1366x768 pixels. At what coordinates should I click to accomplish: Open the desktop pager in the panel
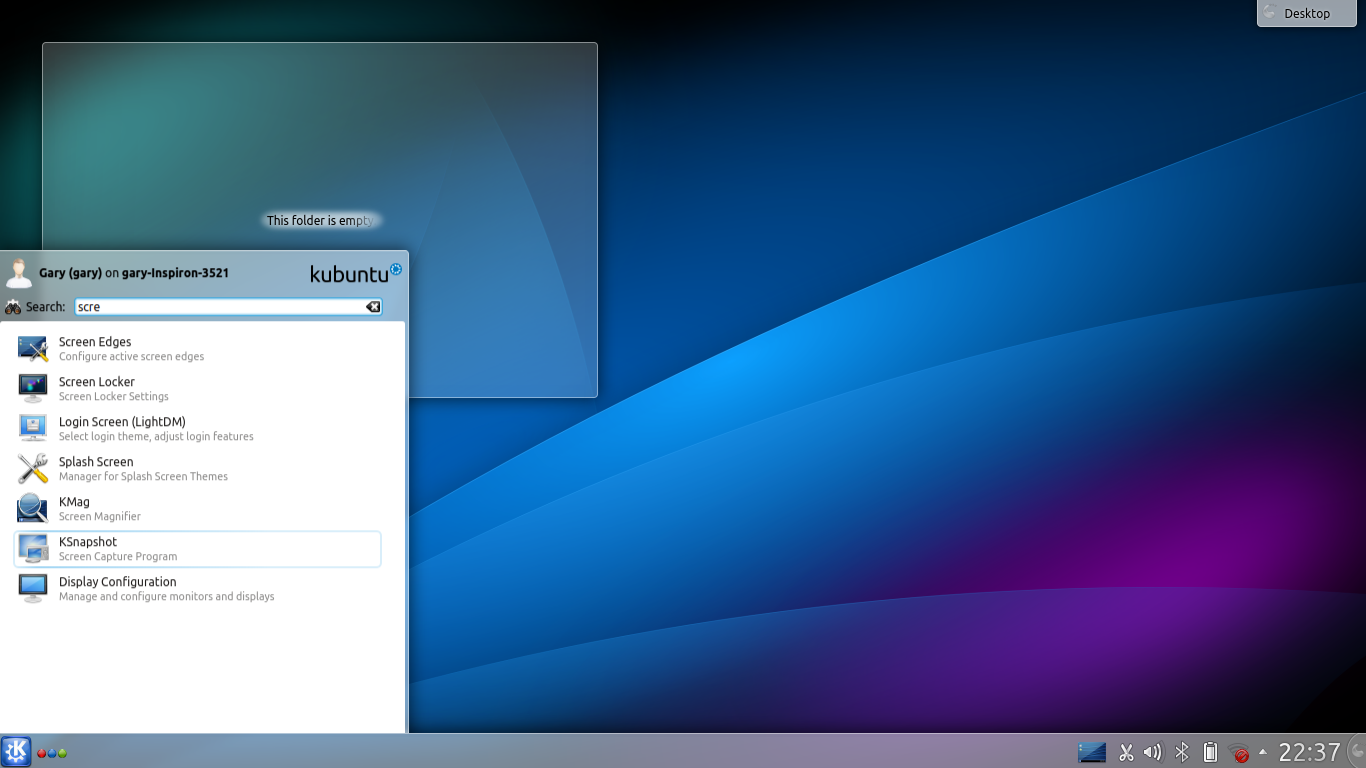[1092, 752]
